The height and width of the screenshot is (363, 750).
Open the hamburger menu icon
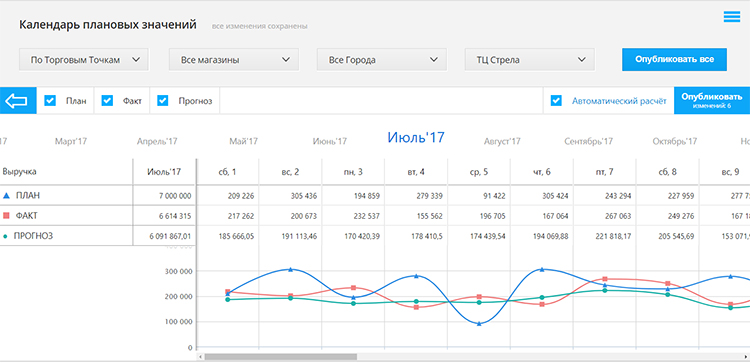(731, 17)
